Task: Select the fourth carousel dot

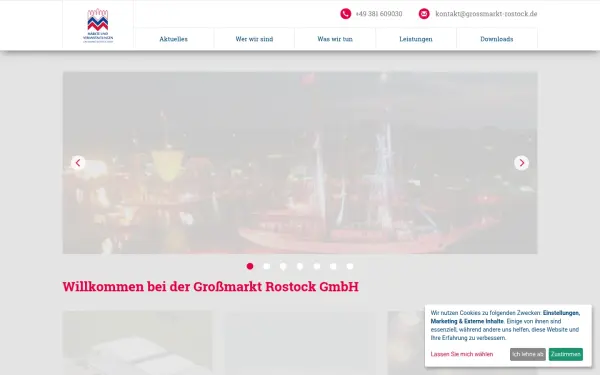Action: (x=300, y=266)
